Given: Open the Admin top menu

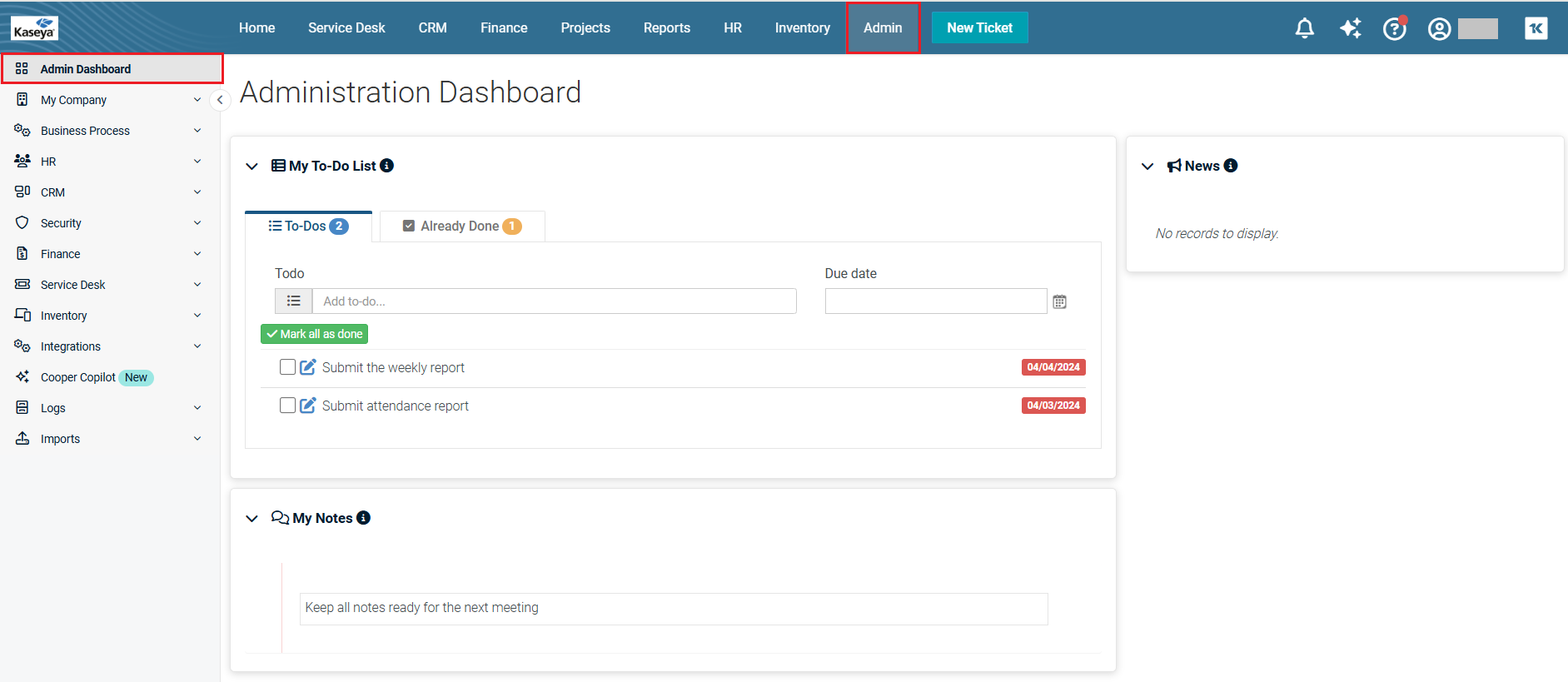Looking at the screenshot, I should point(883,28).
